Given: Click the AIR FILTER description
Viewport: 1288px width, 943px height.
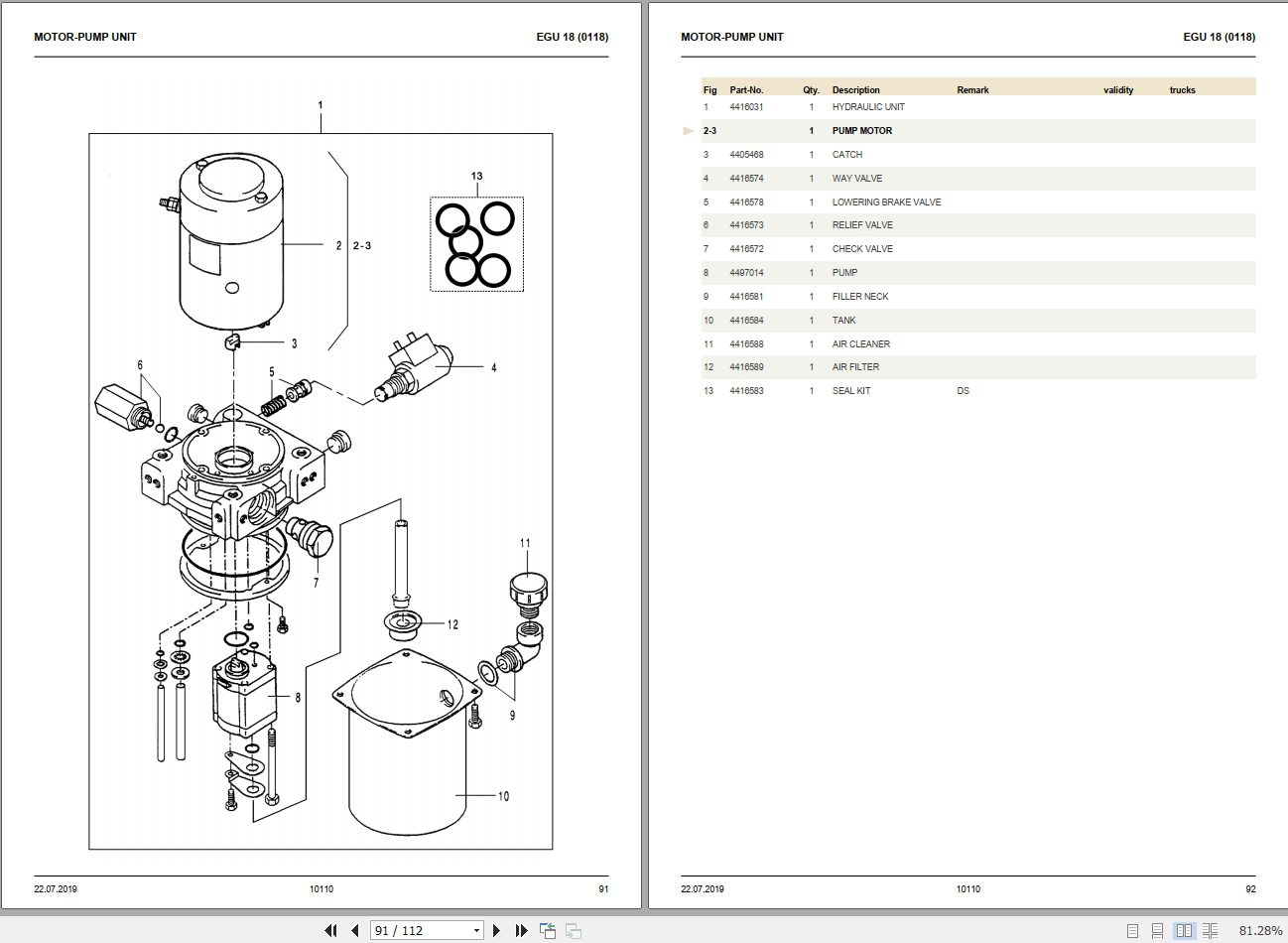Looking at the screenshot, I should click(x=855, y=367).
